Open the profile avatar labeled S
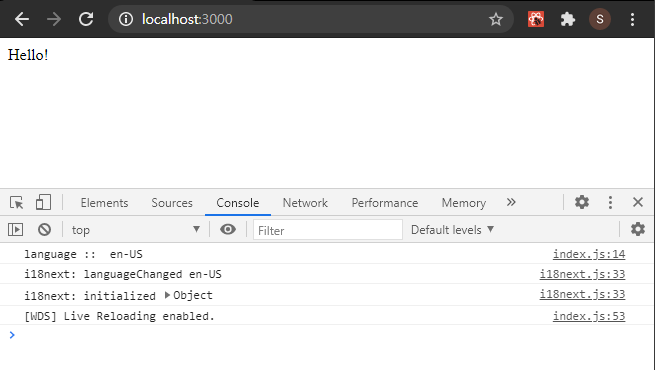The image size is (655, 370). click(x=600, y=19)
